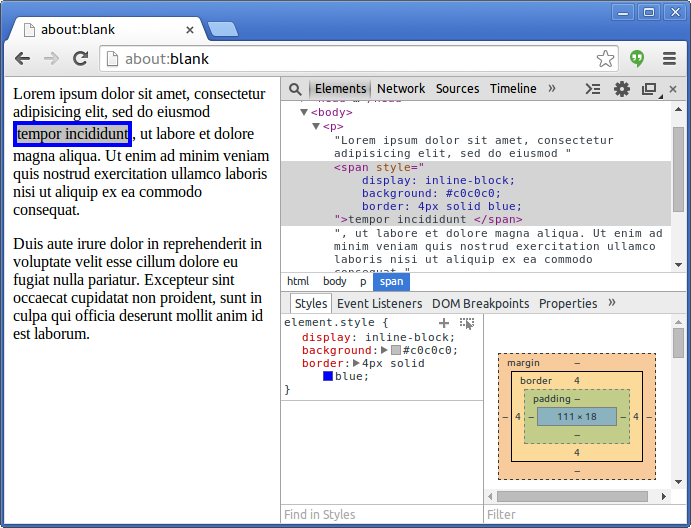Click the address bar showing about:blank

pyautogui.click(x=358, y=59)
